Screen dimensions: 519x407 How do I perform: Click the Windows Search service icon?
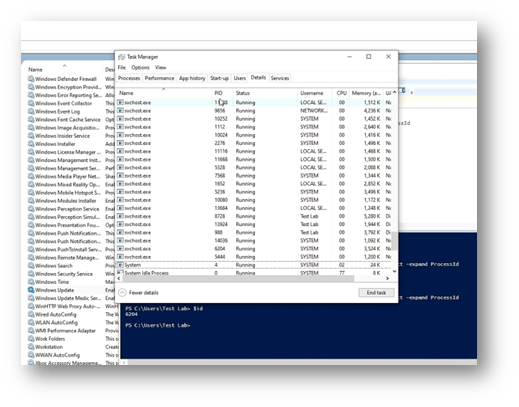pos(31,266)
